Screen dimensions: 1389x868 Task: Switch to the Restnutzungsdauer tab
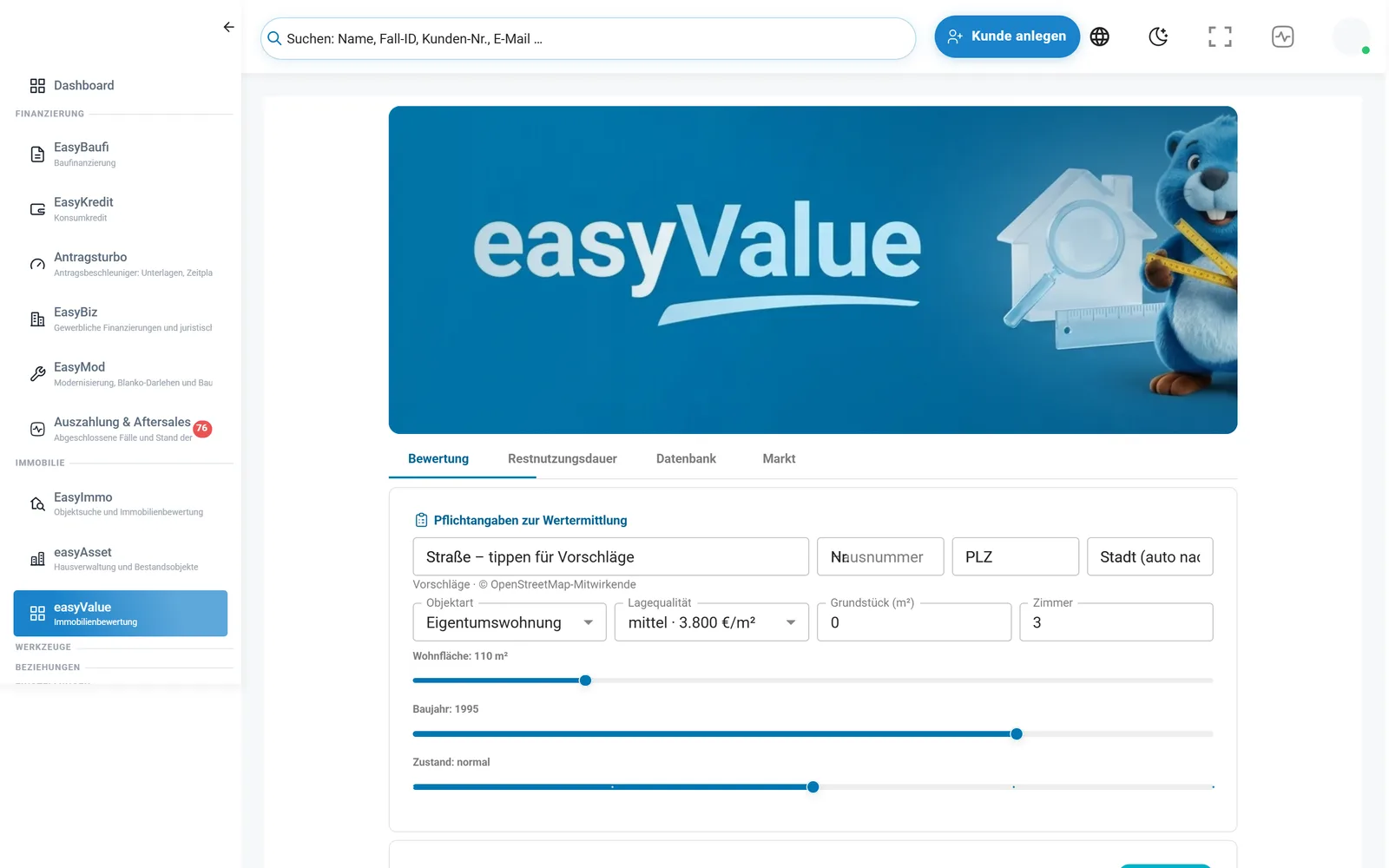coord(563,458)
